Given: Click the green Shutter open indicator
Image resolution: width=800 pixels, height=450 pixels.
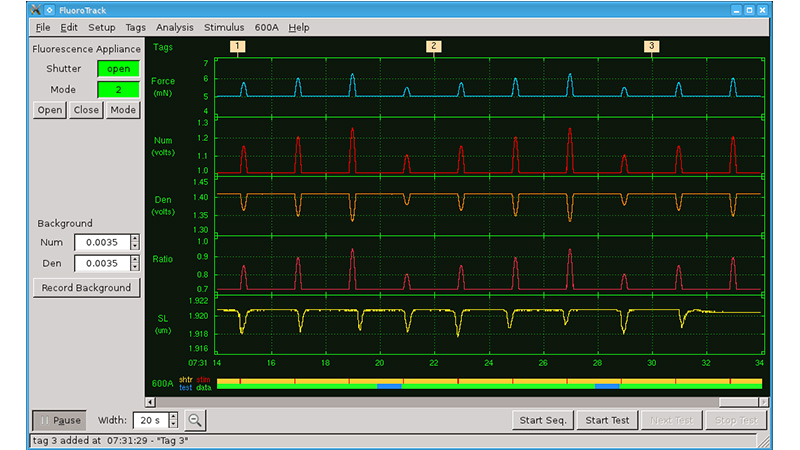Looking at the screenshot, I should (x=118, y=69).
